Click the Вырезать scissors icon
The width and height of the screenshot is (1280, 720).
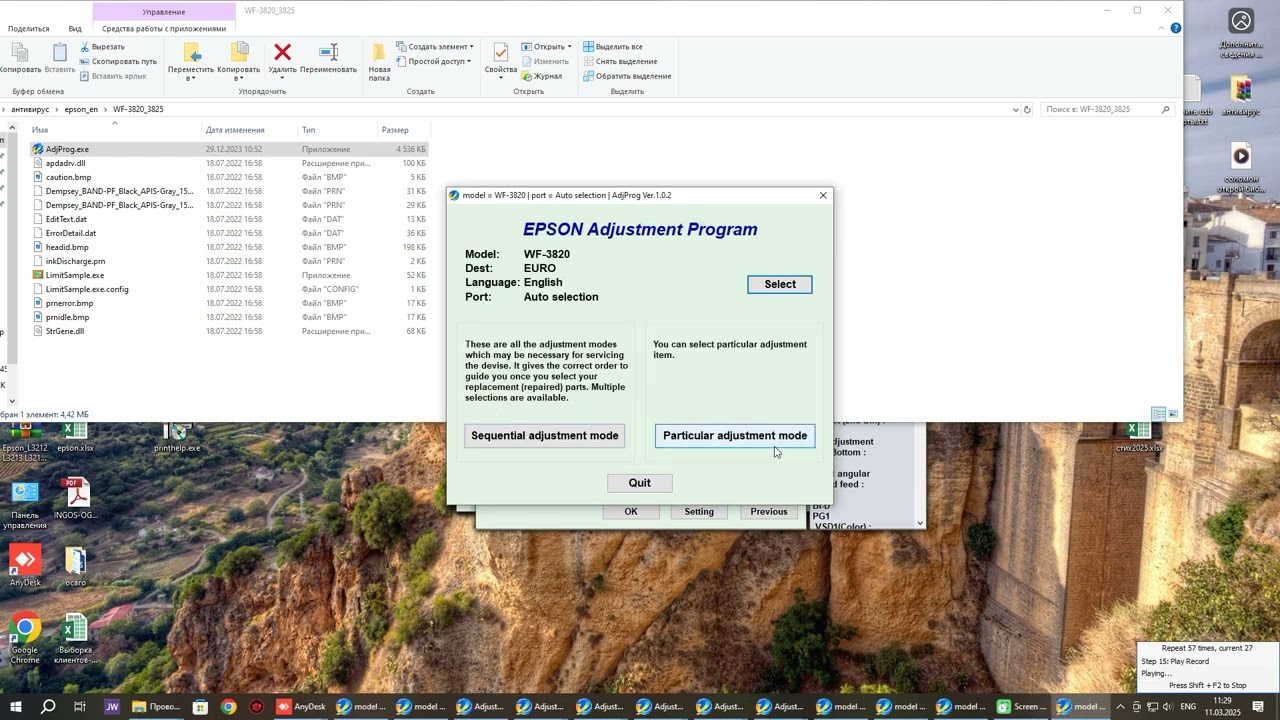[x=84, y=47]
